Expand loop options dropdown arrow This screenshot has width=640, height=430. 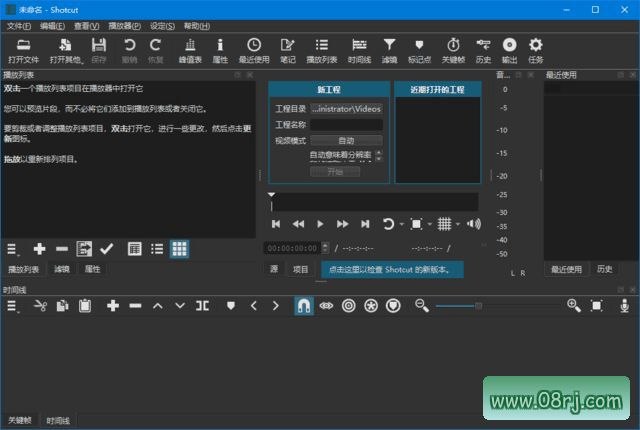coord(402,224)
